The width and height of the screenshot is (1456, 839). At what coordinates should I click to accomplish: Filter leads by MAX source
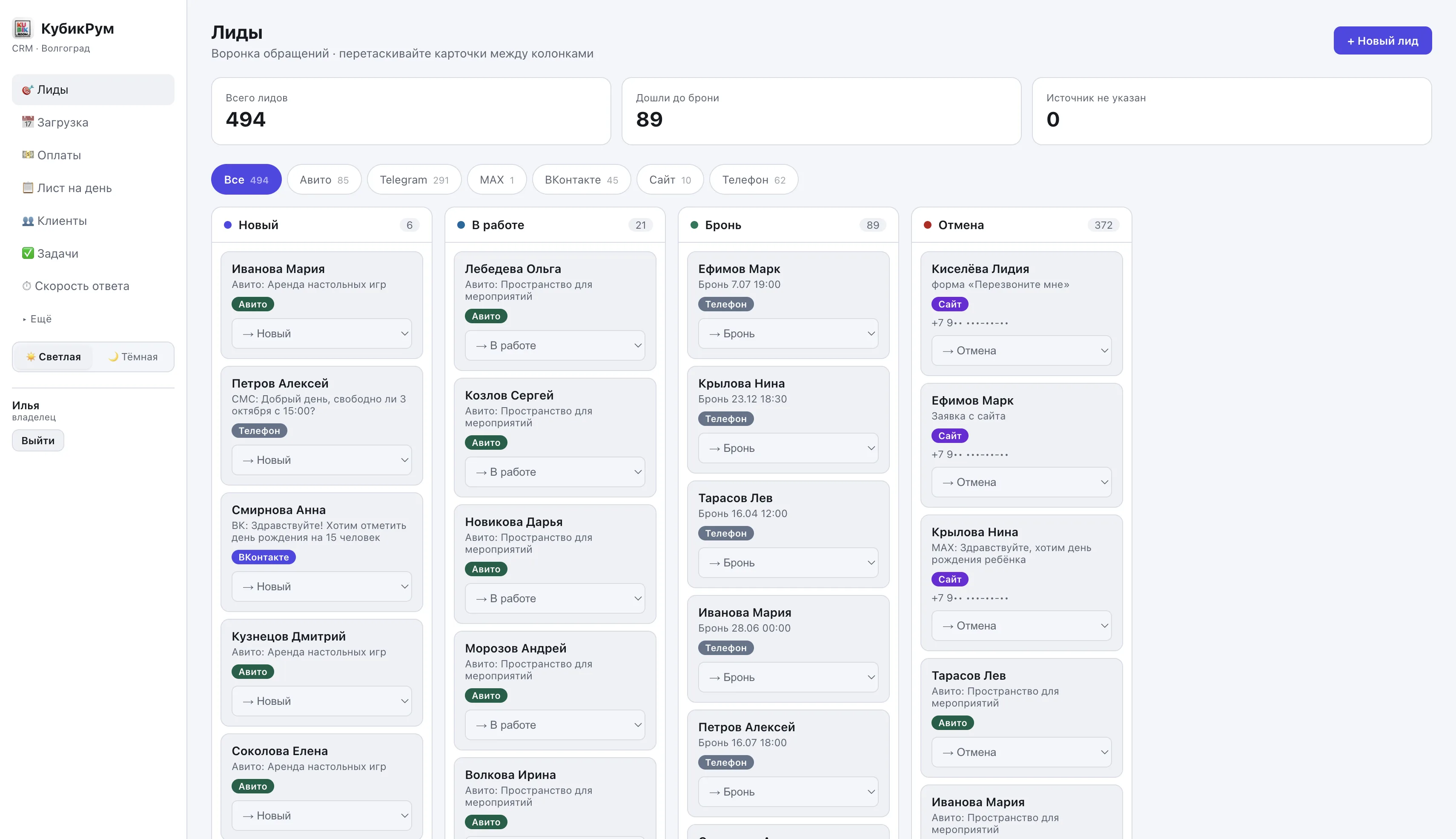[497, 180]
